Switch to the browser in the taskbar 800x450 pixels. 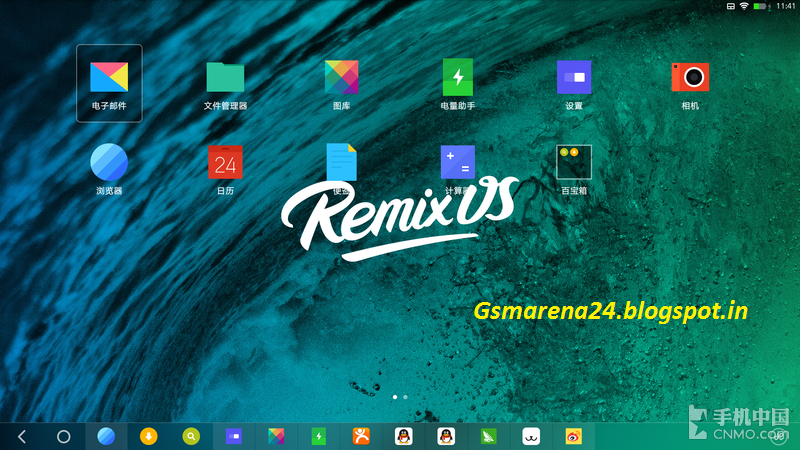point(106,436)
